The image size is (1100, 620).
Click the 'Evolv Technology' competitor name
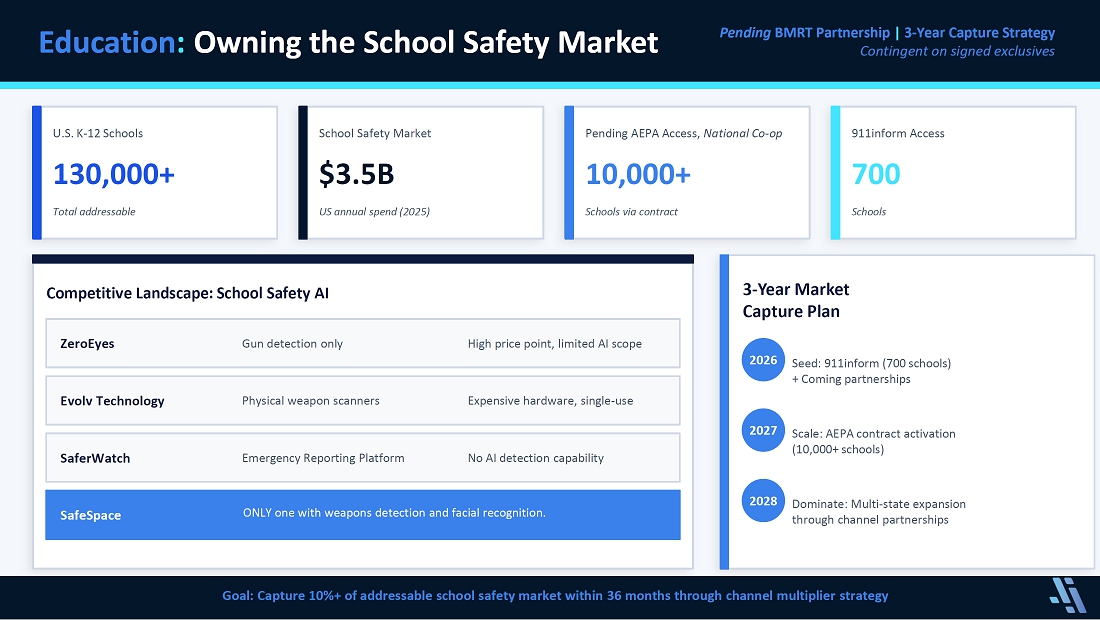112,400
